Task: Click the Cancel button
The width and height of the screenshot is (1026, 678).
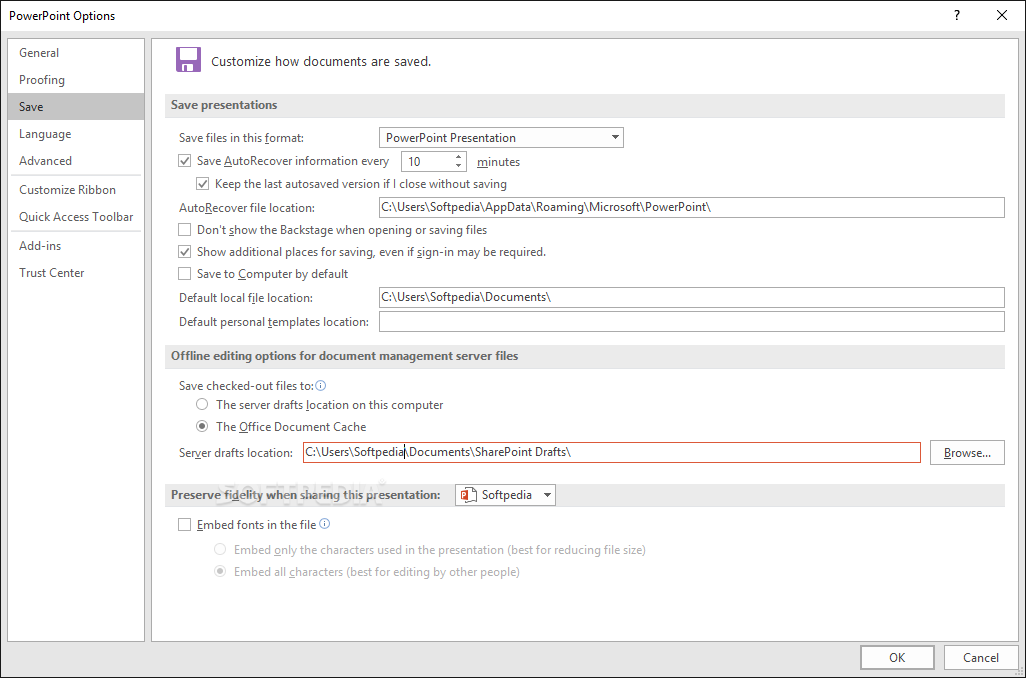Action: click(981, 658)
